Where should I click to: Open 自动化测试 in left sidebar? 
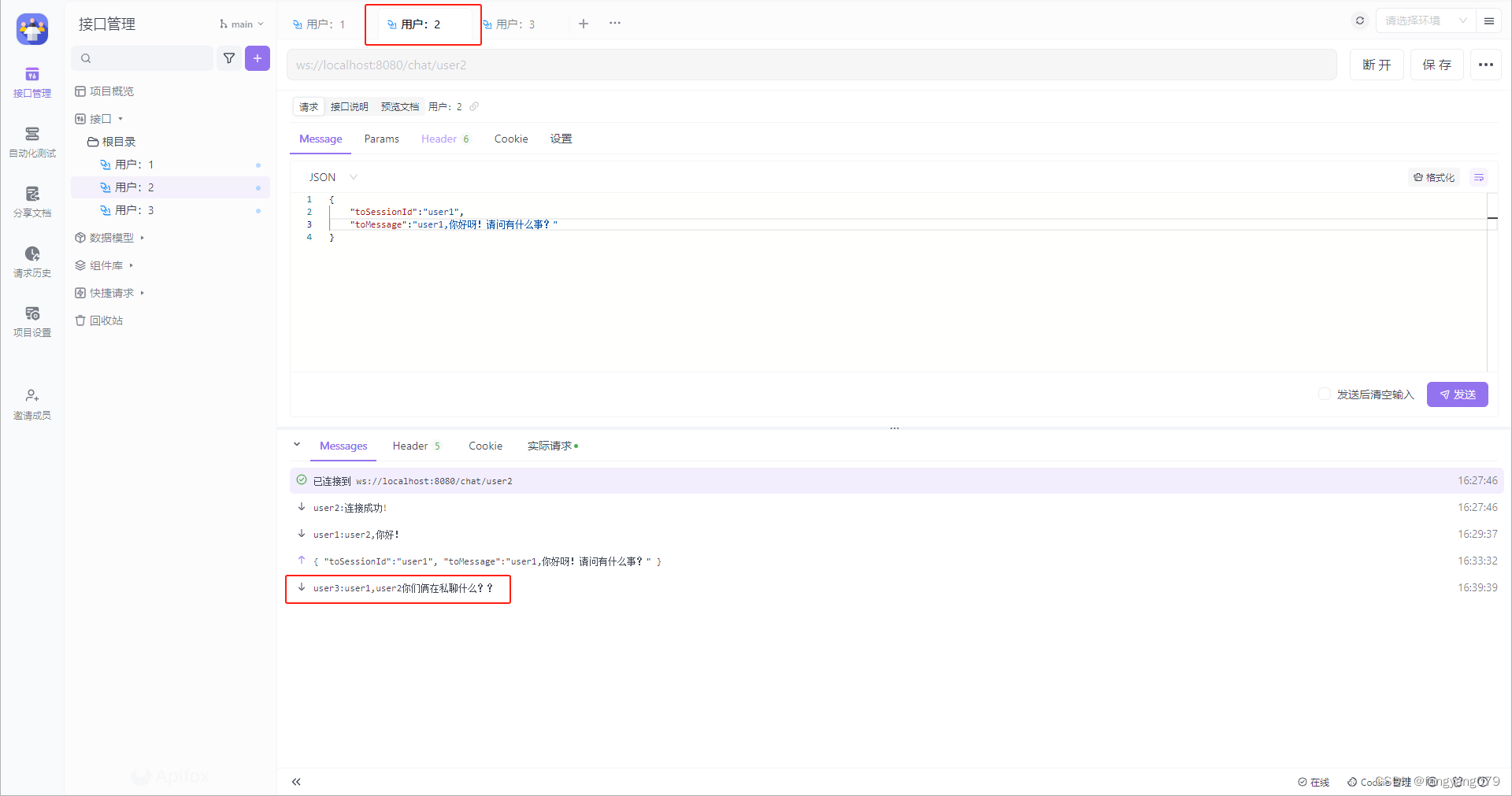click(32, 142)
